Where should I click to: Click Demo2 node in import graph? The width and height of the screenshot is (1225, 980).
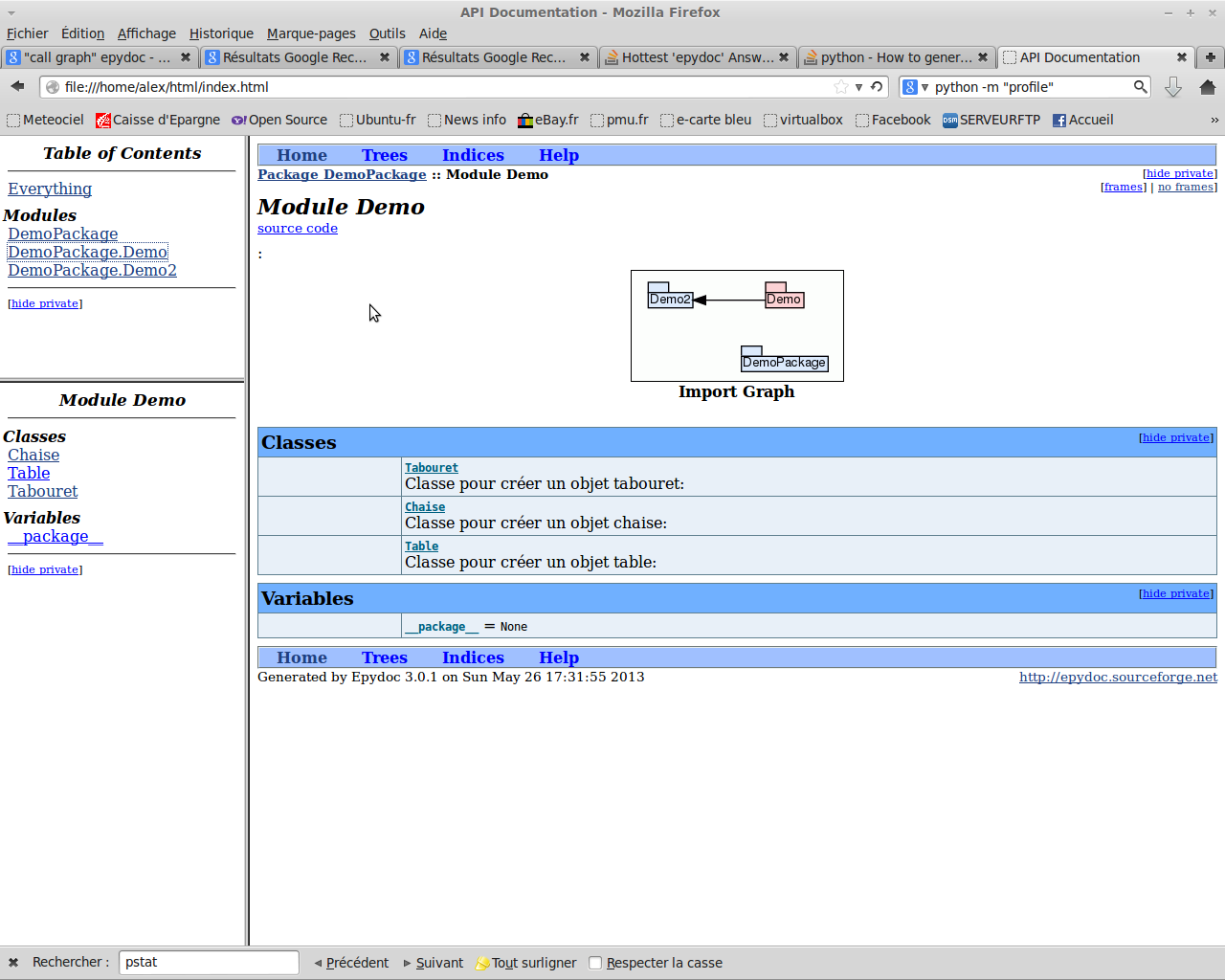[670, 299]
